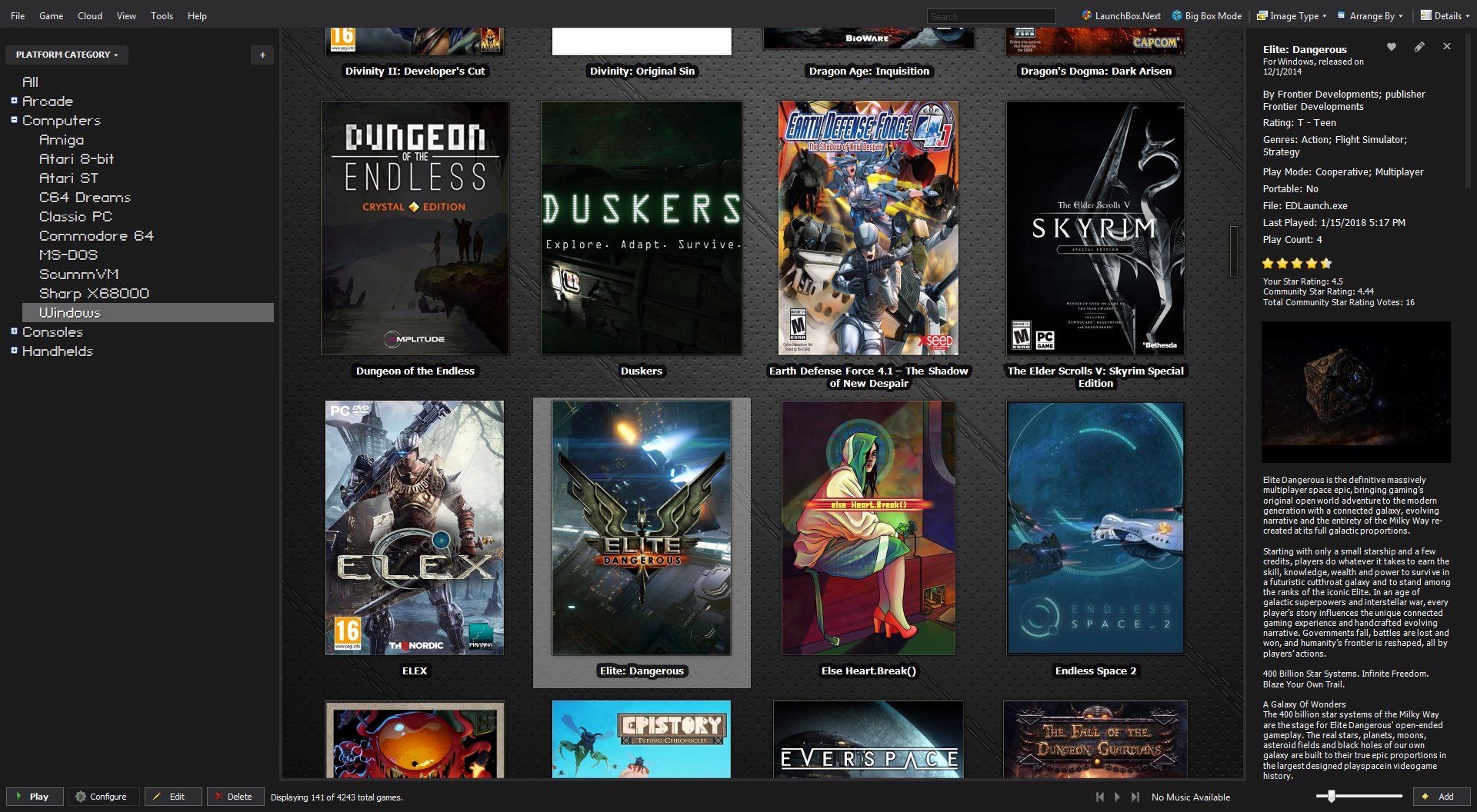Click the star rating in details panel

click(1297, 263)
